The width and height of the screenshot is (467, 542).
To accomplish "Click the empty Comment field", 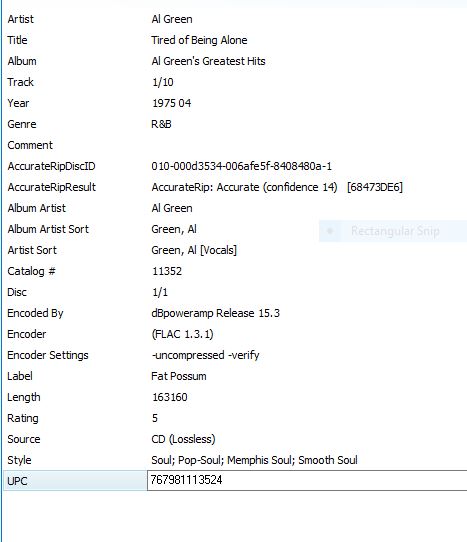I will 308,145.
